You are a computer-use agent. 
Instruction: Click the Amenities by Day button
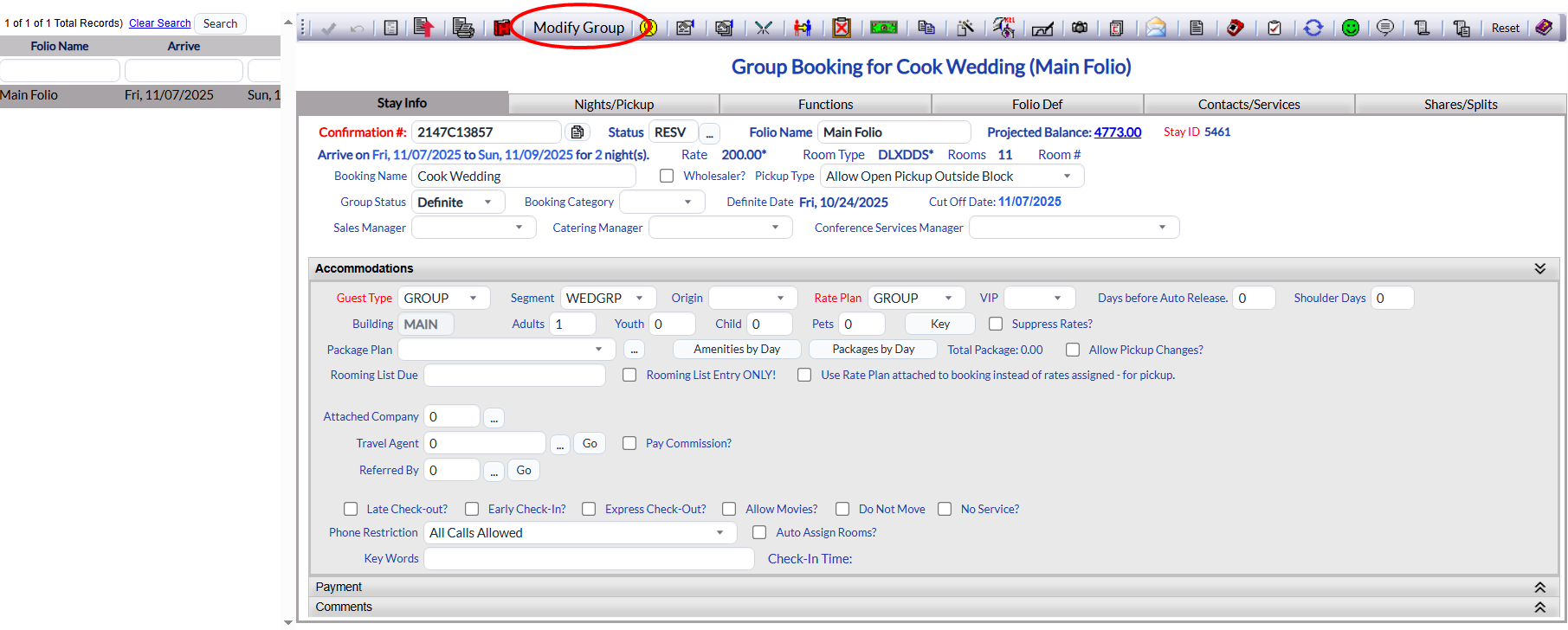coord(737,350)
